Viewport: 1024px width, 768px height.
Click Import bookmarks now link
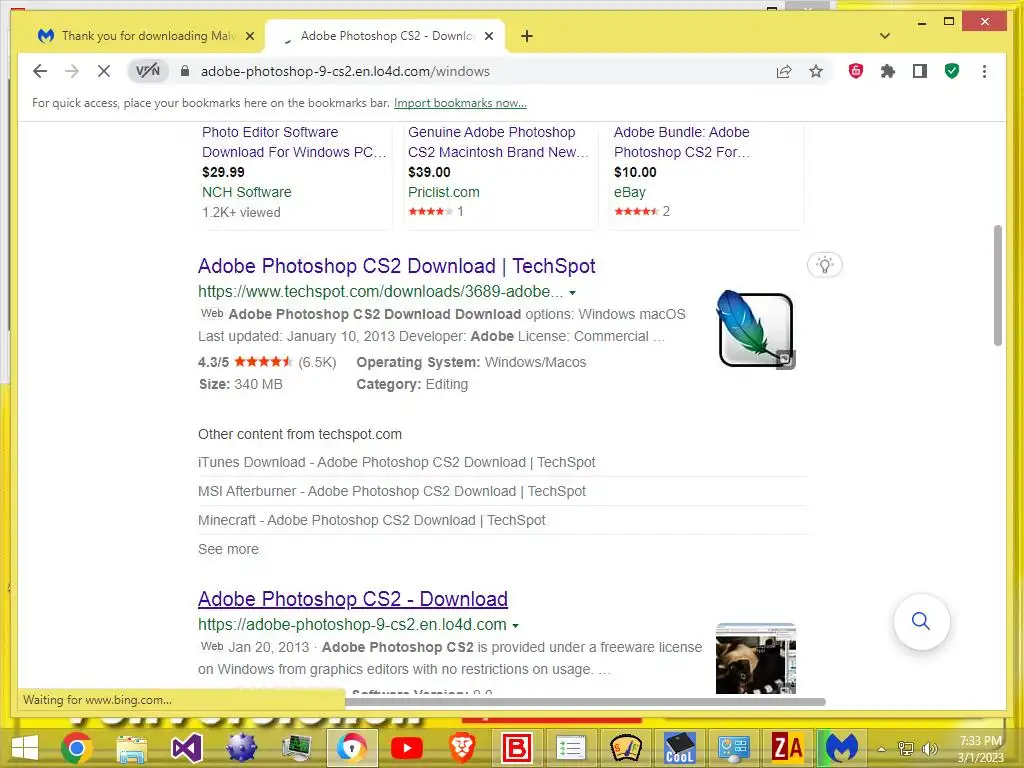coord(460,103)
